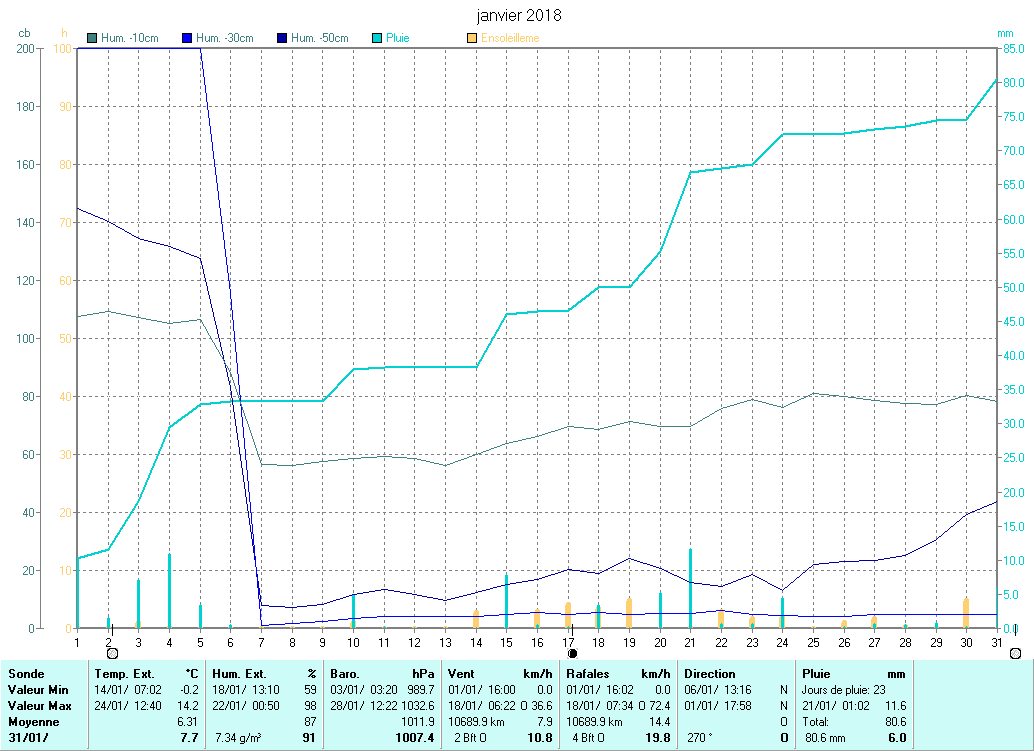Click day 15 on the x-axis

point(506,641)
